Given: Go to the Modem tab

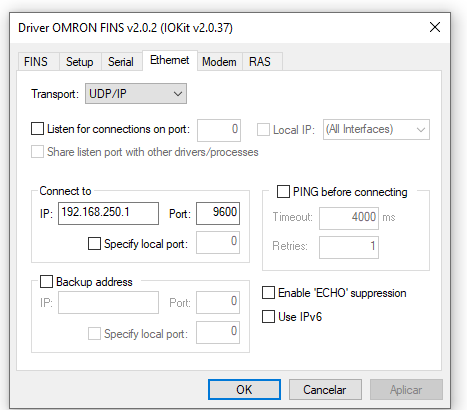Looking at the screenshot, I should point(219,62).
